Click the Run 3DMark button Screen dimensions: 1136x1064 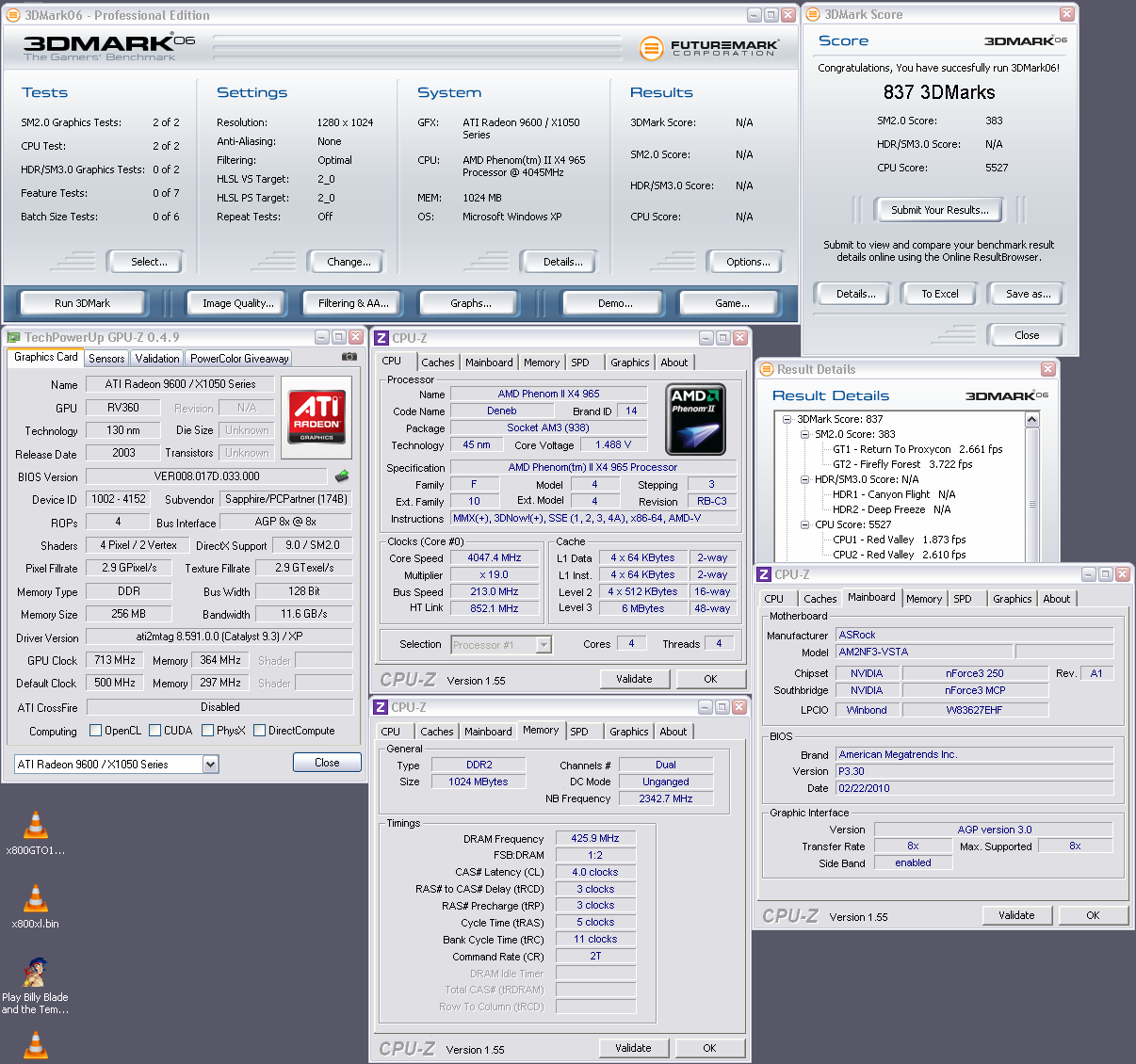click(82, 303)
